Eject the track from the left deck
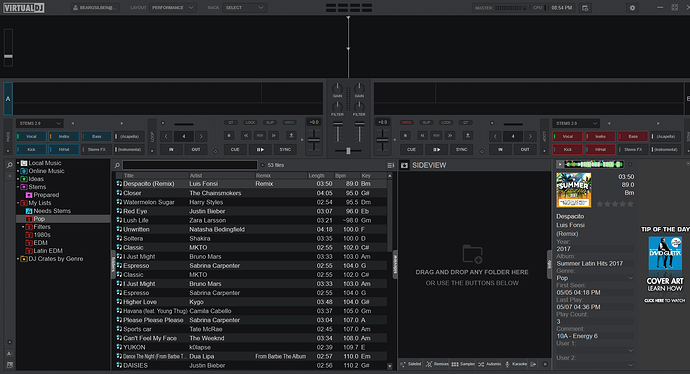690x374 pixels. click(x=291, y=136)
